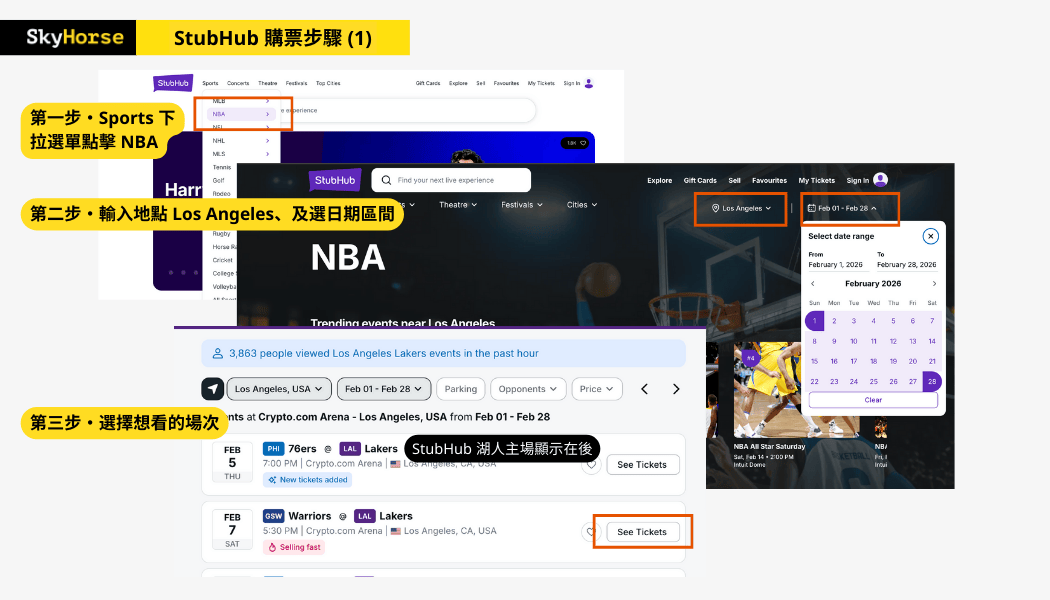Favorite the Feb 5 76ers vs Lakers game
The image size is (1050, 600).
pos(591,465)
